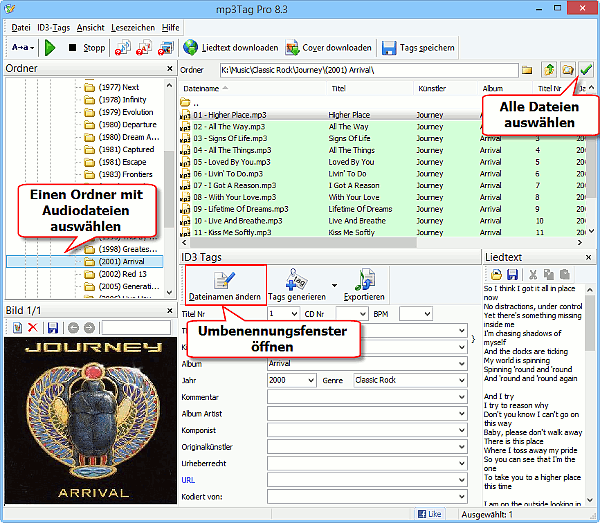Click the Facebook Like button
Image resolution: width=600 pixels, height=523 pixels.
[x=430, y=514]
